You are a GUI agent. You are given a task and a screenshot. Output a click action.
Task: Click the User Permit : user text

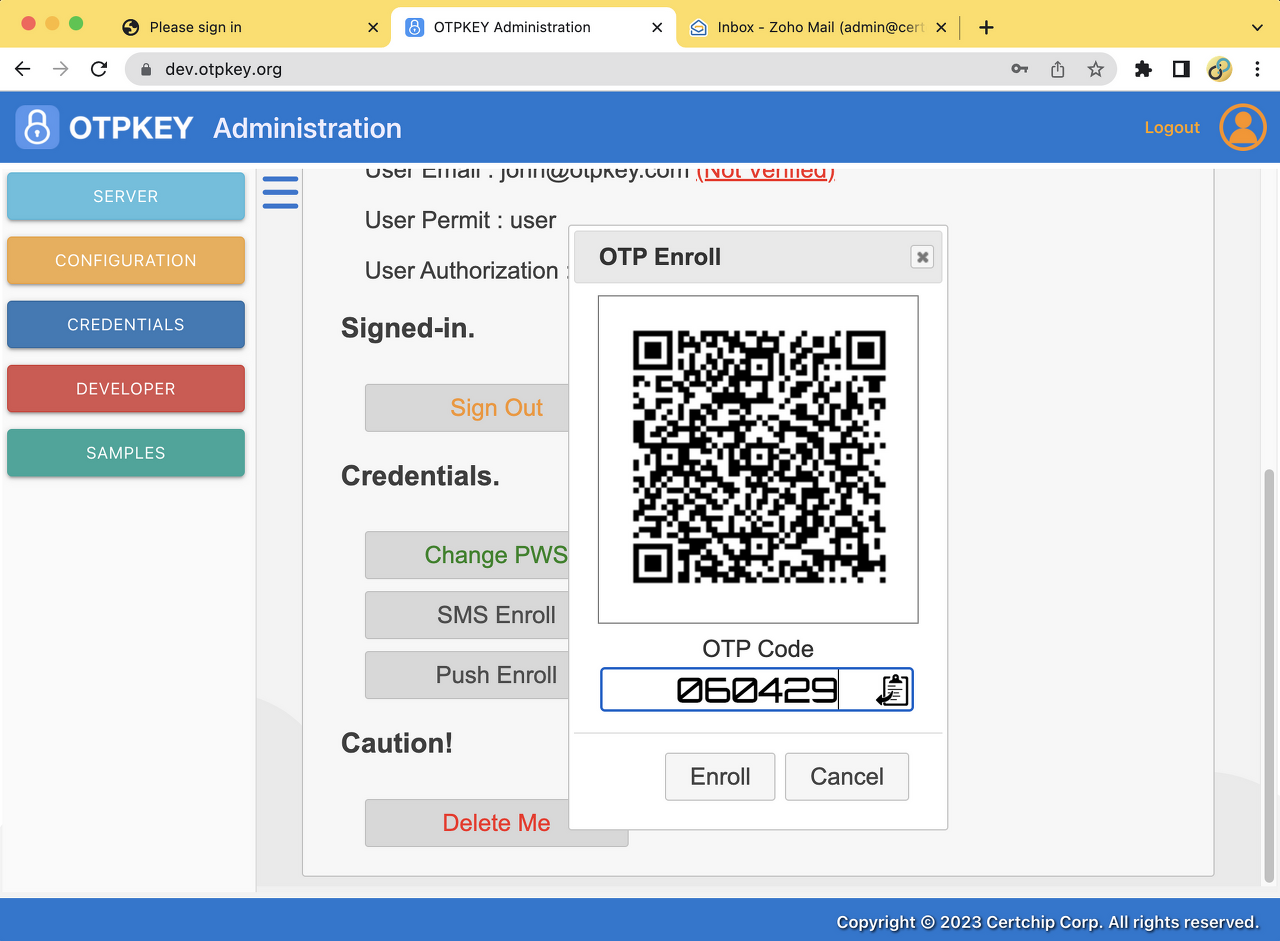tap(460, 220)
